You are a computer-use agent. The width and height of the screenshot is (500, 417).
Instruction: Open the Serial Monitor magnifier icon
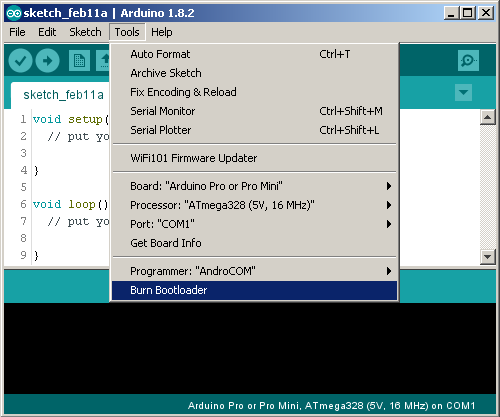point(468,60)
